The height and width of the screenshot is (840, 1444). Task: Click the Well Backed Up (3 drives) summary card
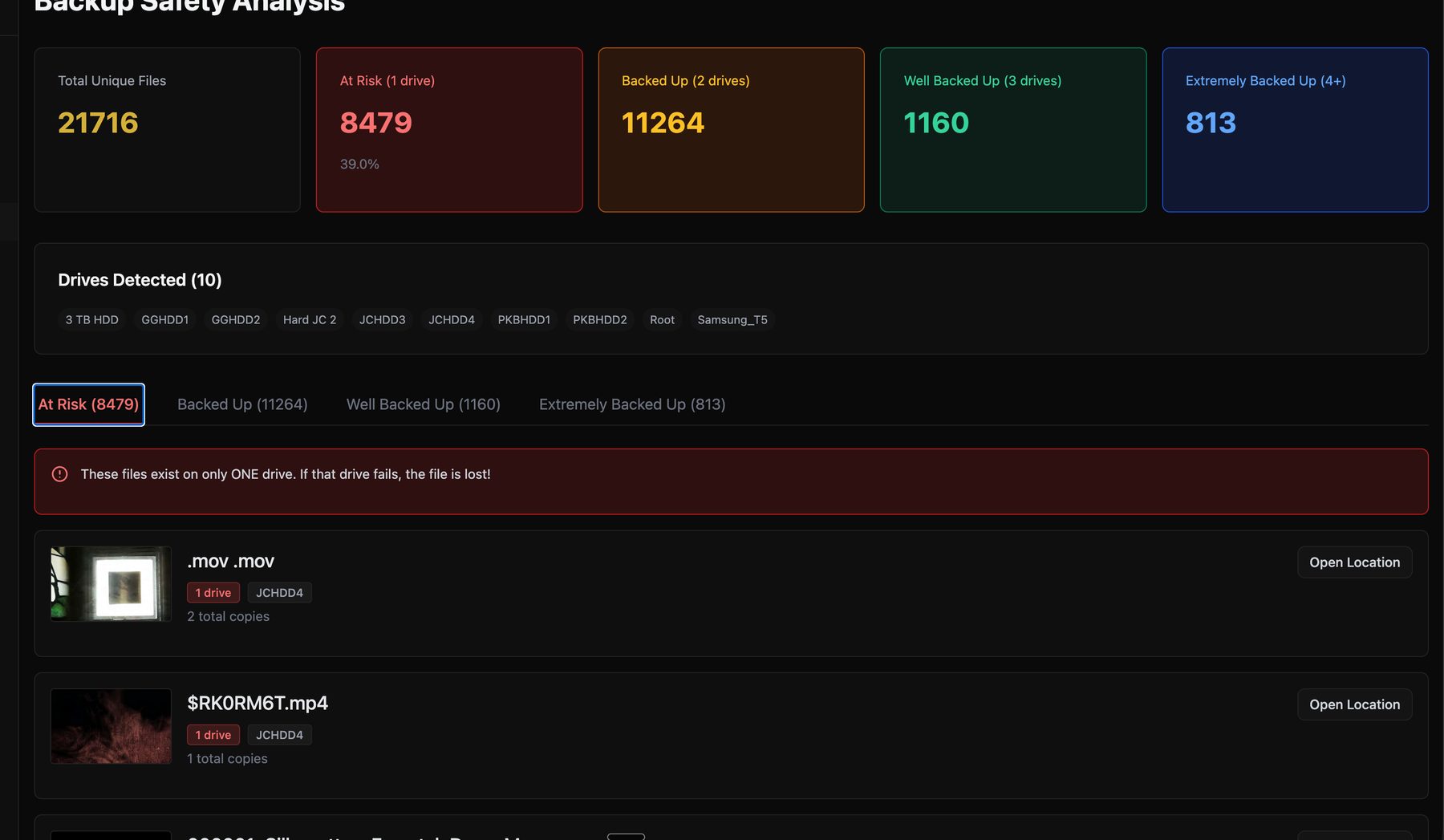1012,130
